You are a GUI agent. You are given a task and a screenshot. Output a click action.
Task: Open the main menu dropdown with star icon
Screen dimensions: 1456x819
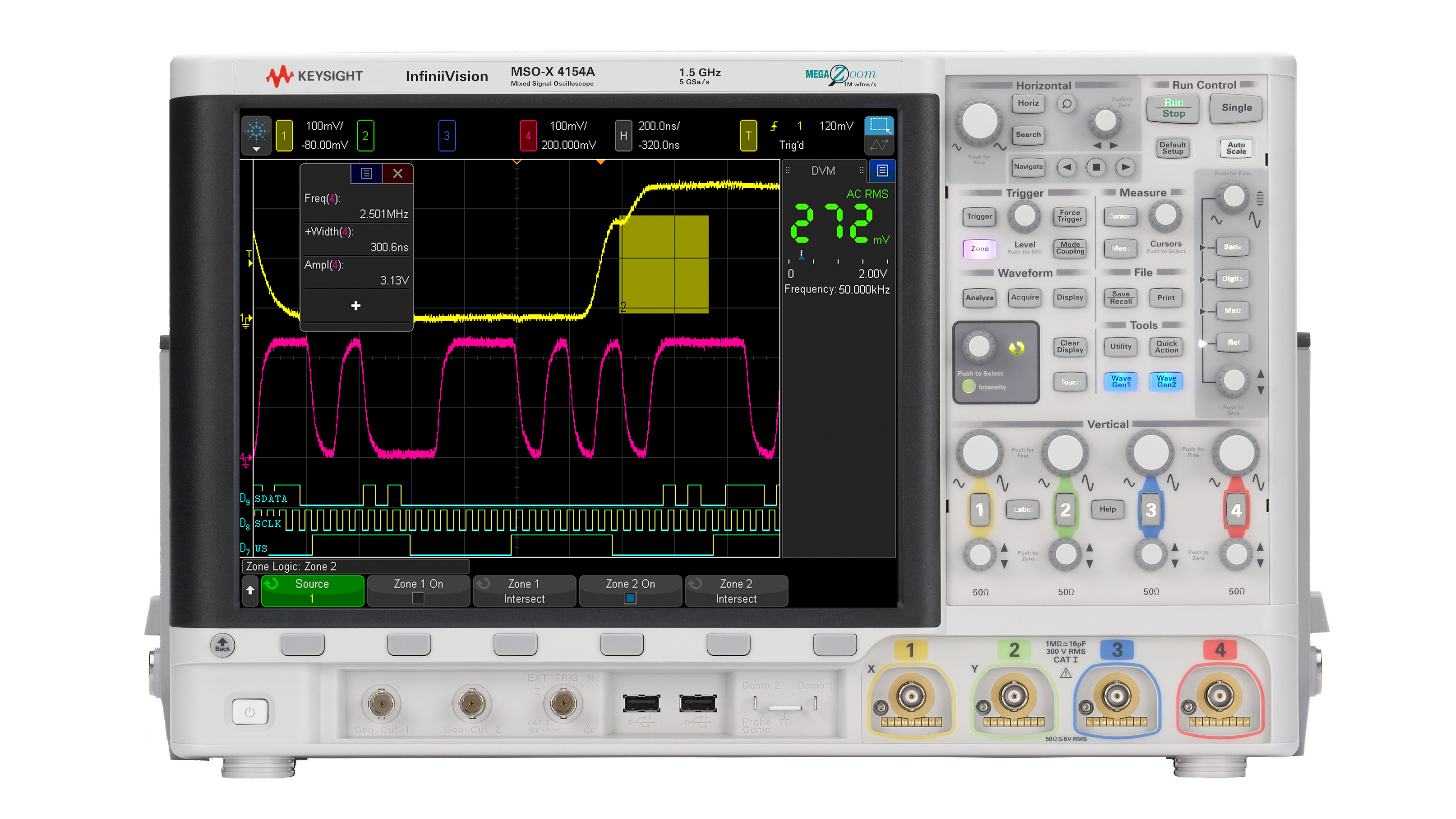point(256,135)
